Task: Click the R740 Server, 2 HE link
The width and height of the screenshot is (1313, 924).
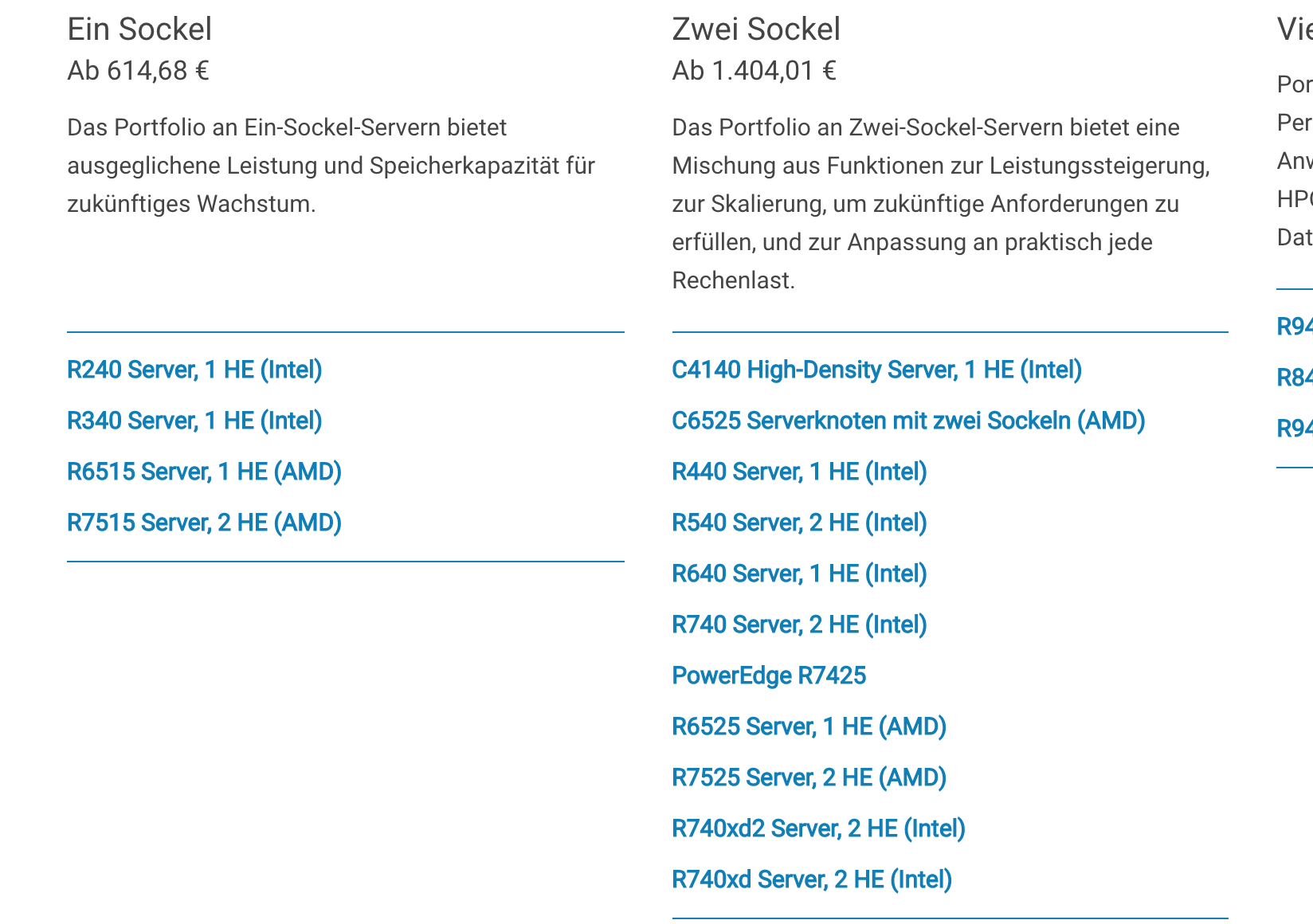Action: pyautogui.click(x=799, y=624)
